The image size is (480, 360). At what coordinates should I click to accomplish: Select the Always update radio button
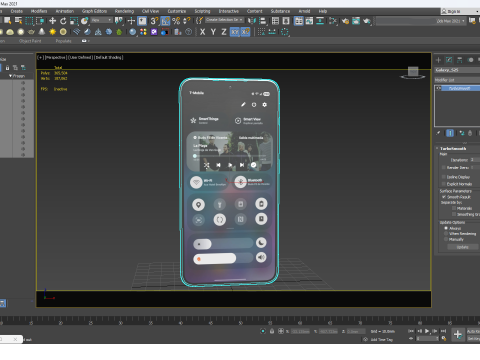(446, 228)
